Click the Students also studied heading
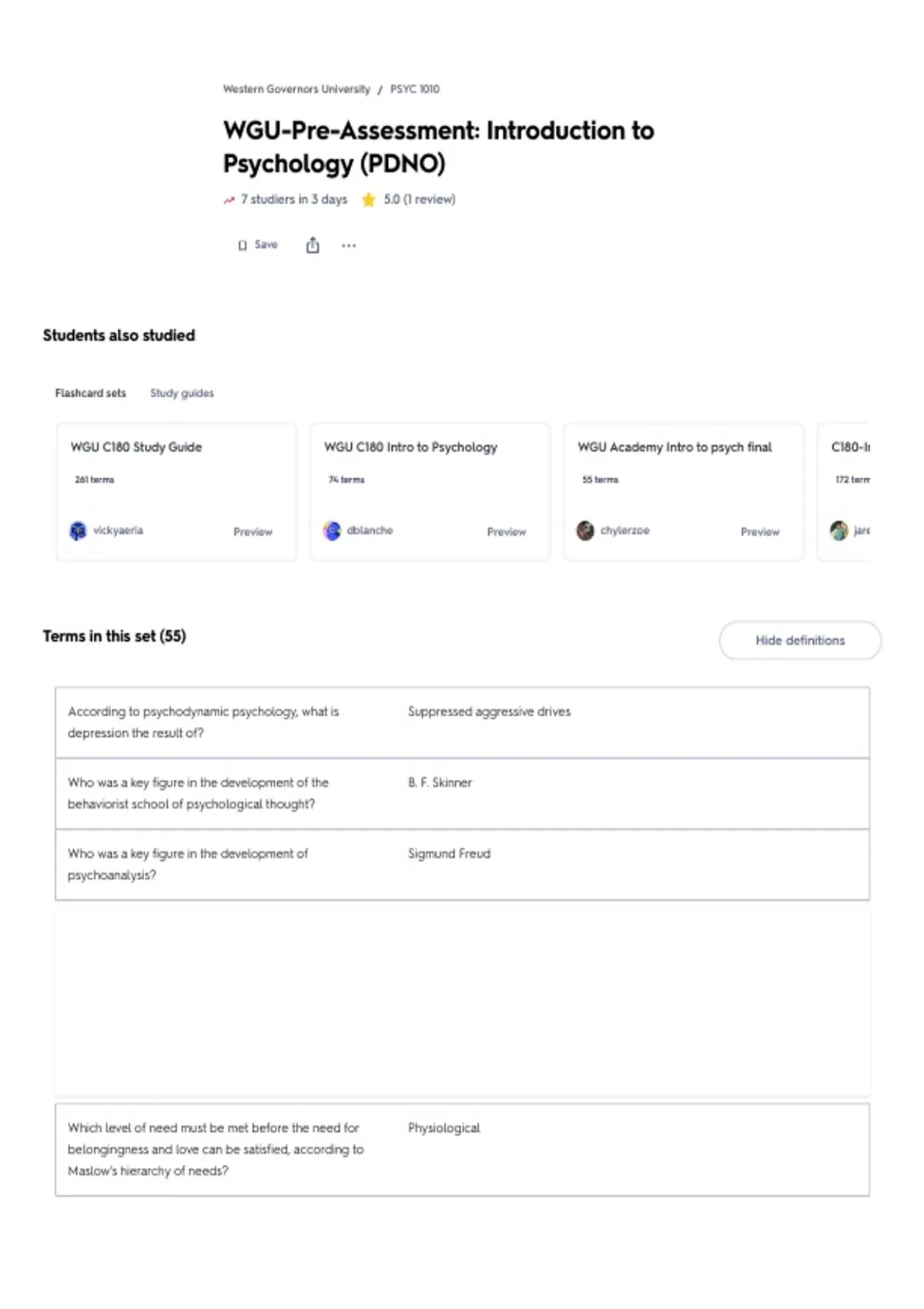Viewport: 924px width, 1309px height. pyautogui.click(x=119, y=335)
